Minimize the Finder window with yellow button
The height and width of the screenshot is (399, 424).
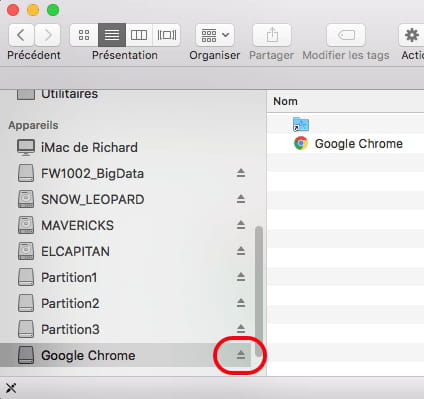pyautogui.click(x=33, y=10)
